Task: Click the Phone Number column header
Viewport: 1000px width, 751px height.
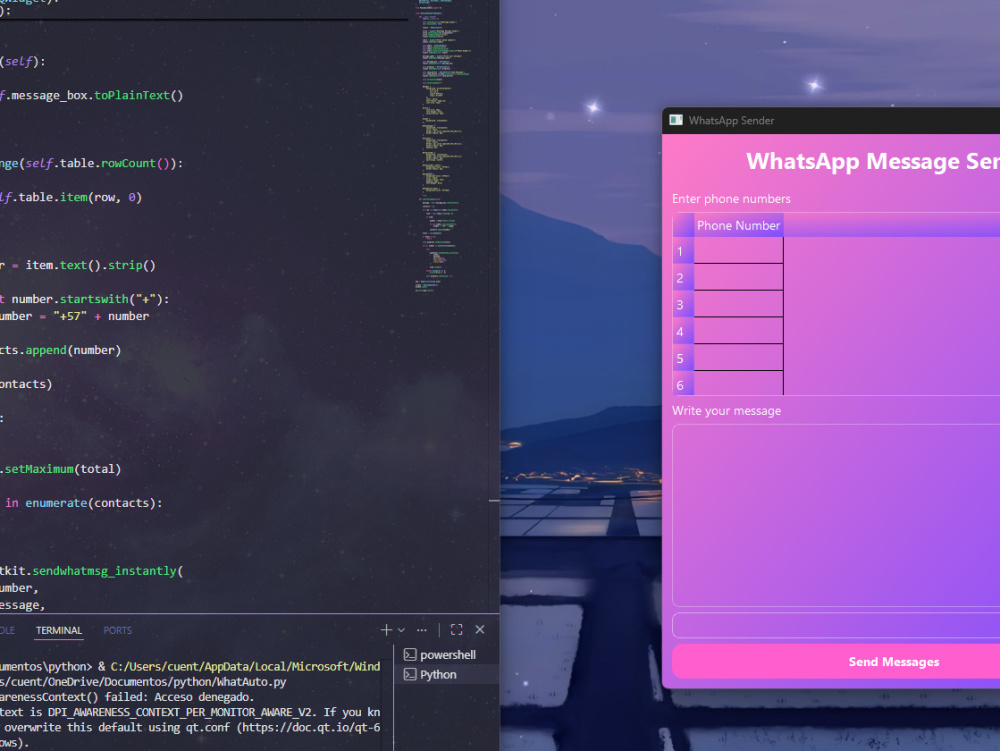Action: point(739,225)
